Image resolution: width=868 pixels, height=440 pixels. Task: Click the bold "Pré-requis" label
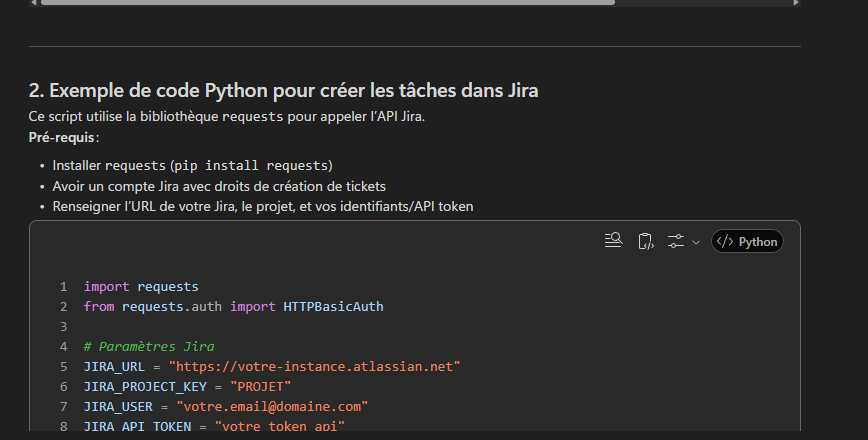click(63, 136)
